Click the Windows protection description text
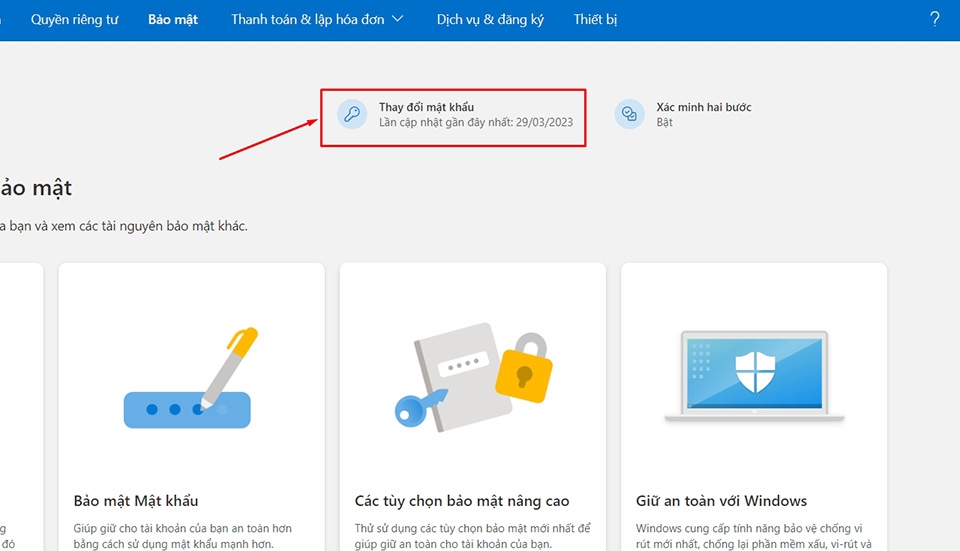960x551 pixels. point(753,536)
